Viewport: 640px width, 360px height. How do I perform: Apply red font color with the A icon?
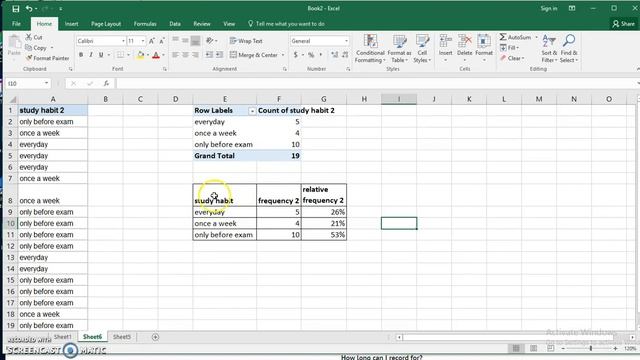(156, 55)
